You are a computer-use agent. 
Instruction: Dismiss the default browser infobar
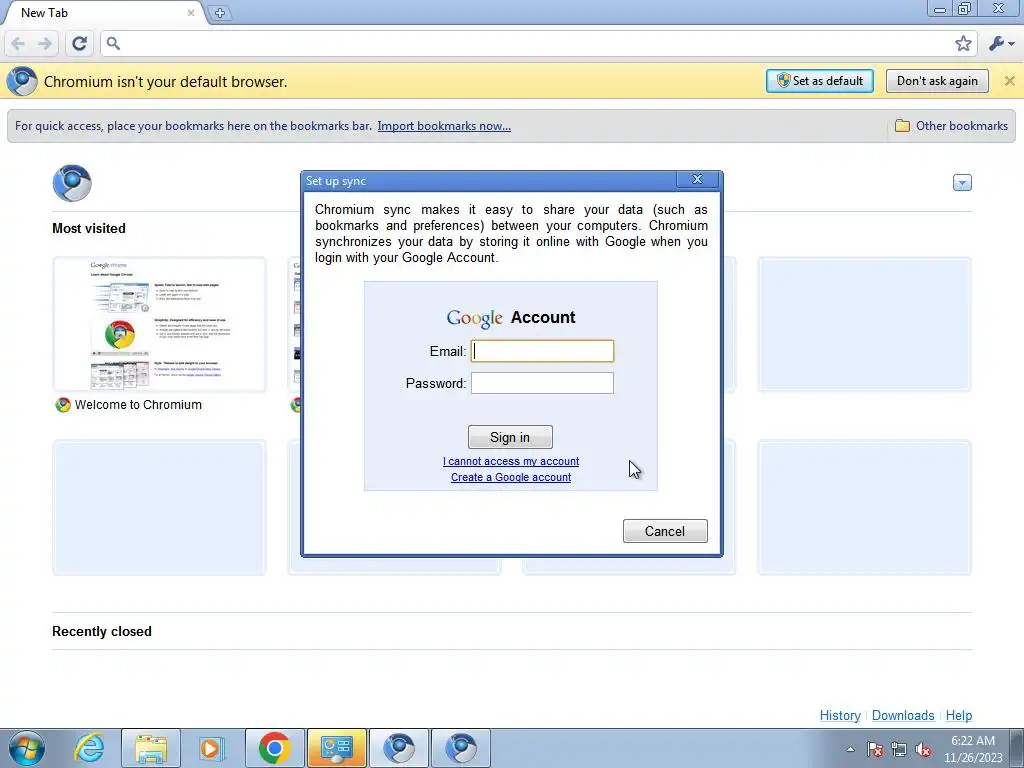click(1009, 81)
